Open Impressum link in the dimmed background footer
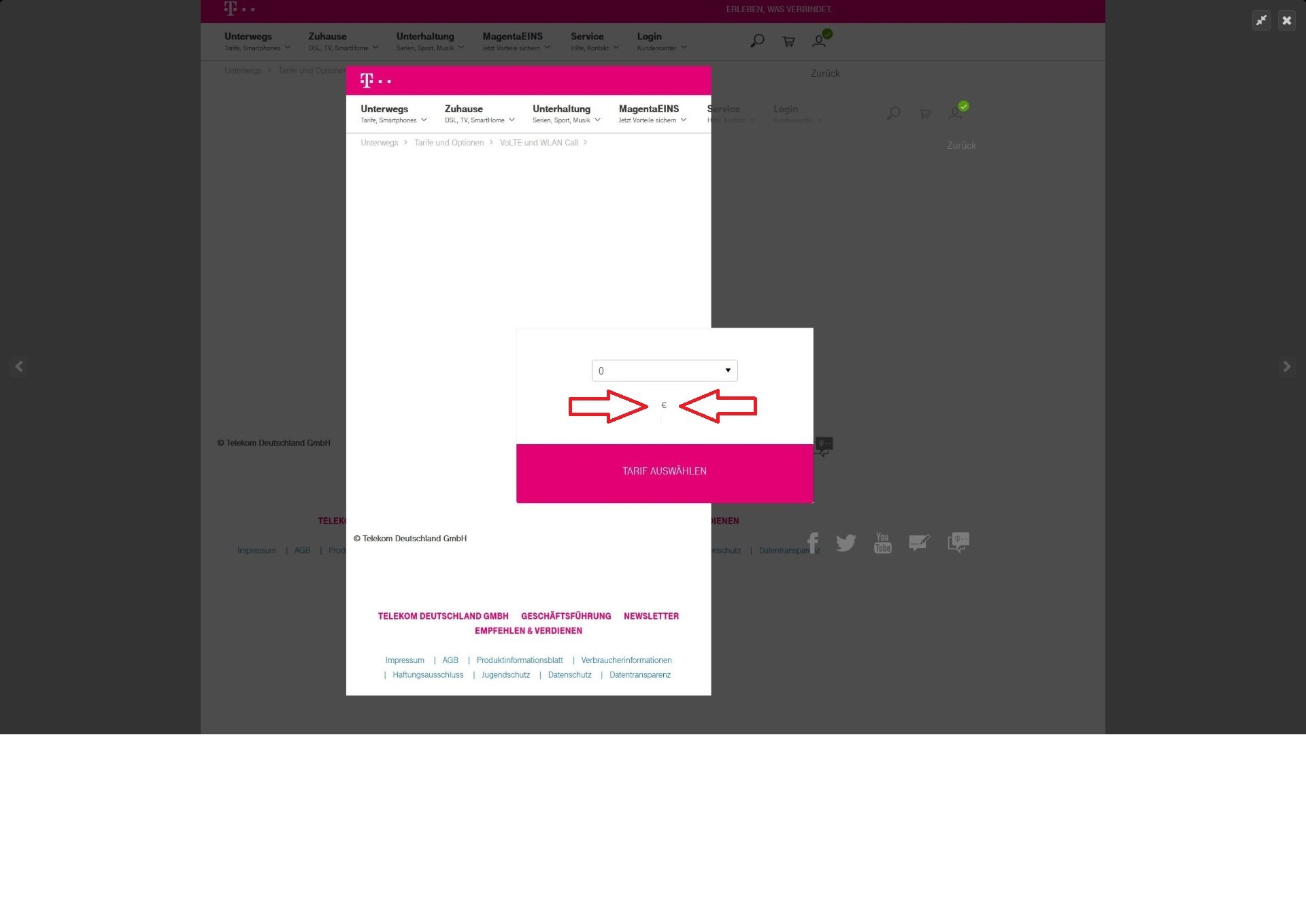1306x924 pixels. (256, 550)
